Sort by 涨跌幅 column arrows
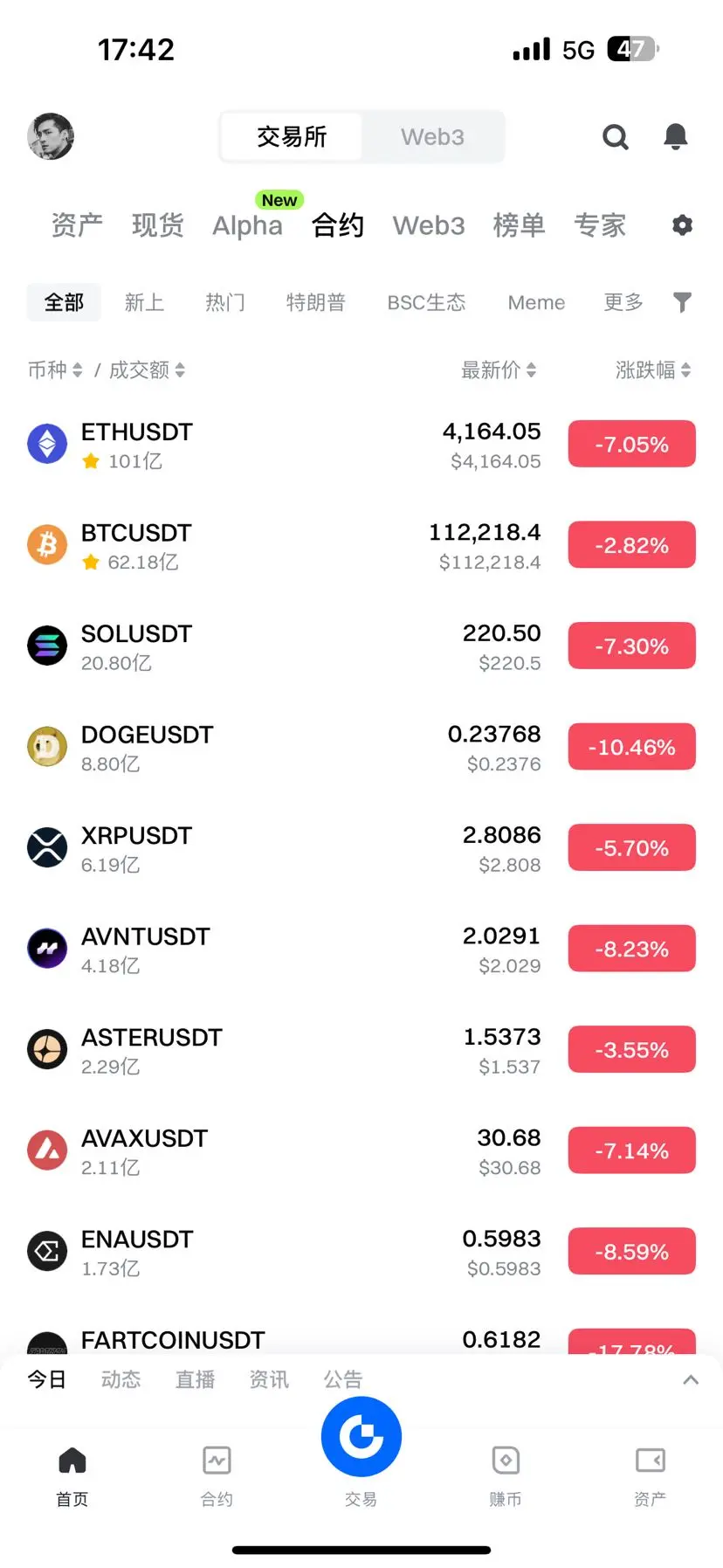Image resolution: width=723 pixels, height=1568 pixels. coord(685,370)
